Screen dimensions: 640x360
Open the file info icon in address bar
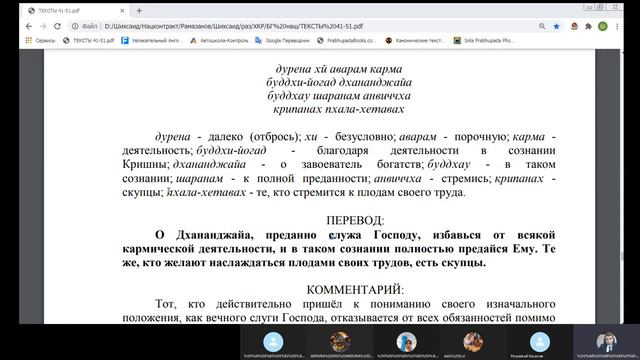coord(75,26)
